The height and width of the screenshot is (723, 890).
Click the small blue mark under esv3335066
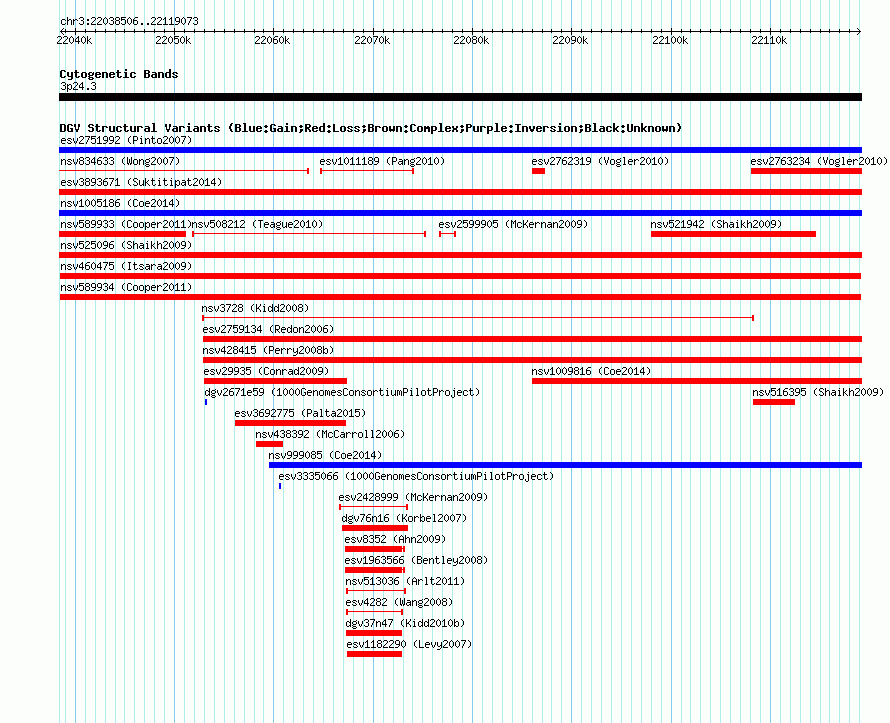point(280,486)
